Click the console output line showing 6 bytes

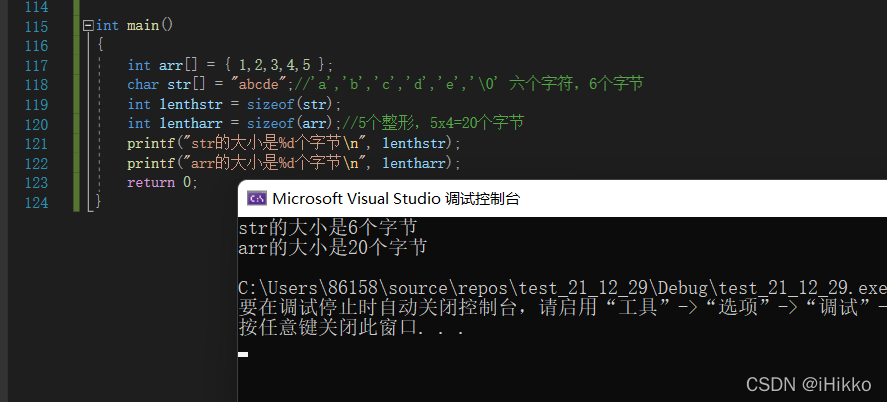tap(328, 227)
